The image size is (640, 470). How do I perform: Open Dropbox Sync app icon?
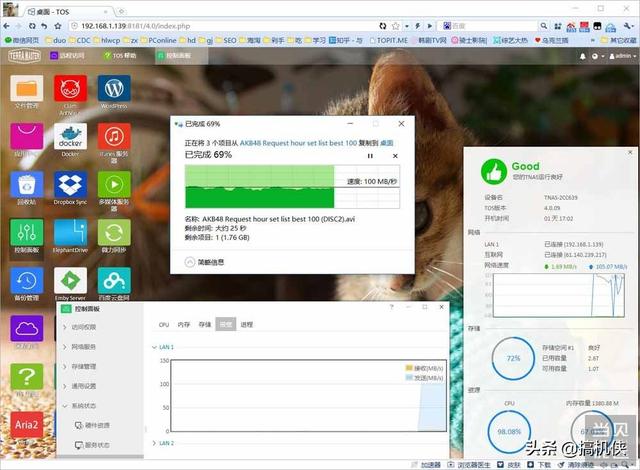70,184
